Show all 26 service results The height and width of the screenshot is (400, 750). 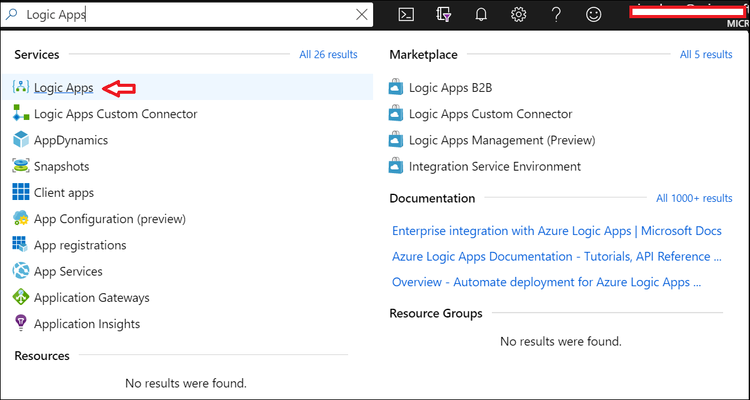click(328, 55)
